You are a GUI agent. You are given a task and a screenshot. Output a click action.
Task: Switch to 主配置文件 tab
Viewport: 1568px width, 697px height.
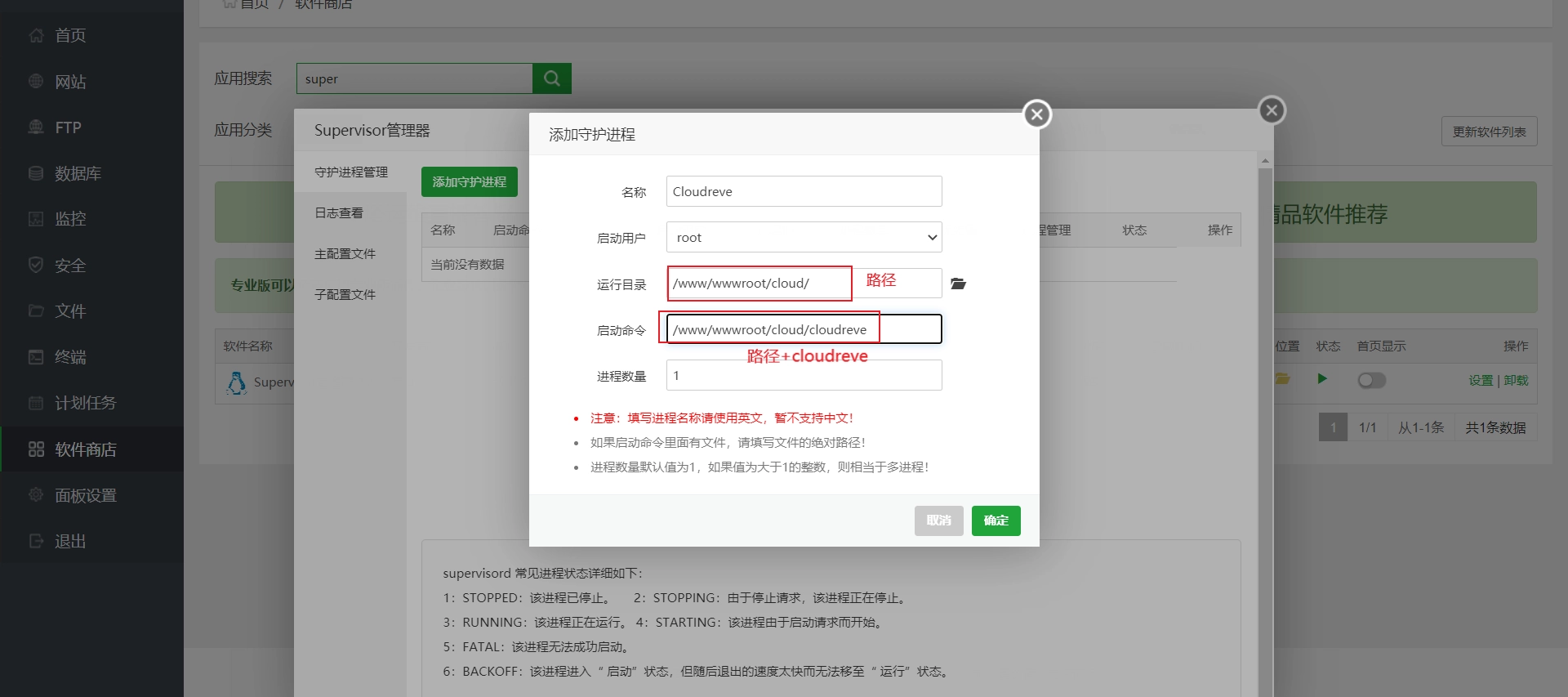click(x=345, y=254)
